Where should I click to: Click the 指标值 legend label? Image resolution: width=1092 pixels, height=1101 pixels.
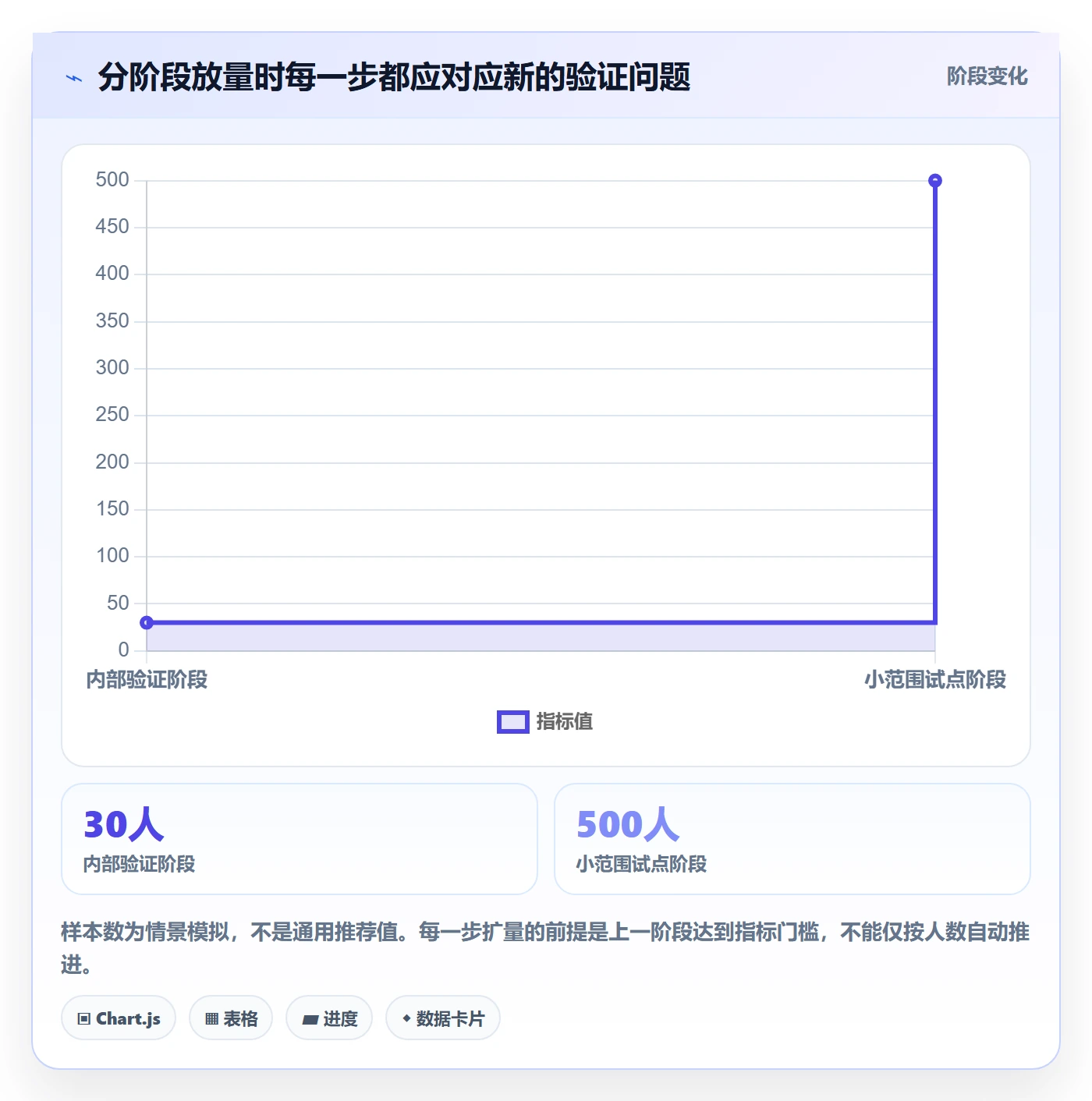coord(565,722)
